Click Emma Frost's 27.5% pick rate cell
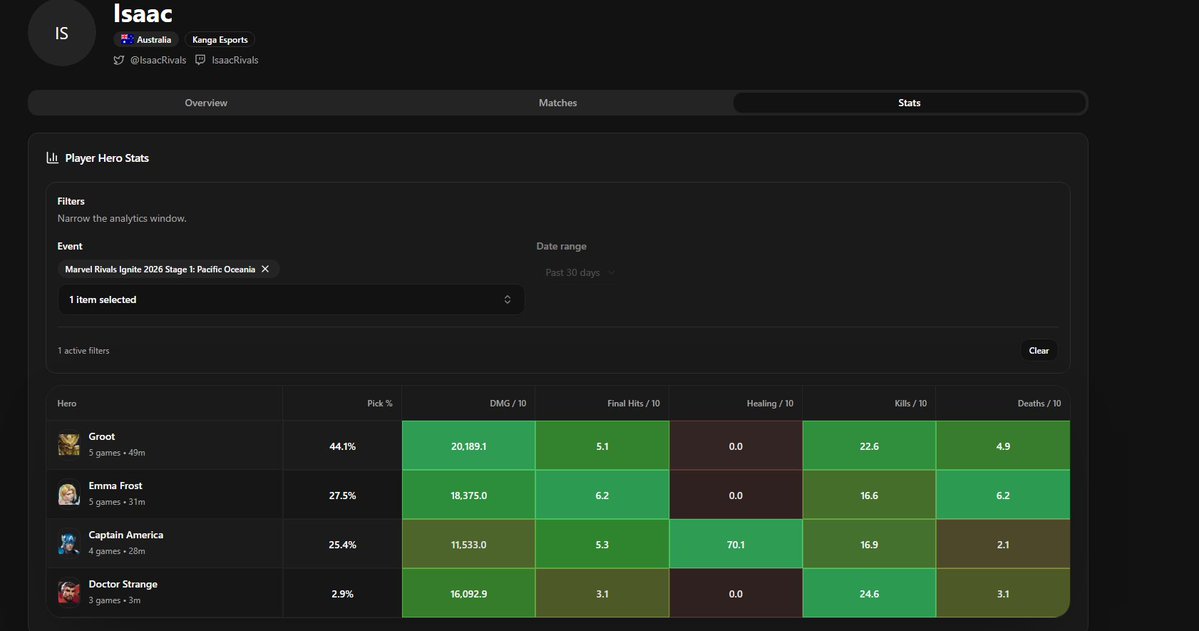Viewport: 1199px width, 631px height. [x=343, y=495]
